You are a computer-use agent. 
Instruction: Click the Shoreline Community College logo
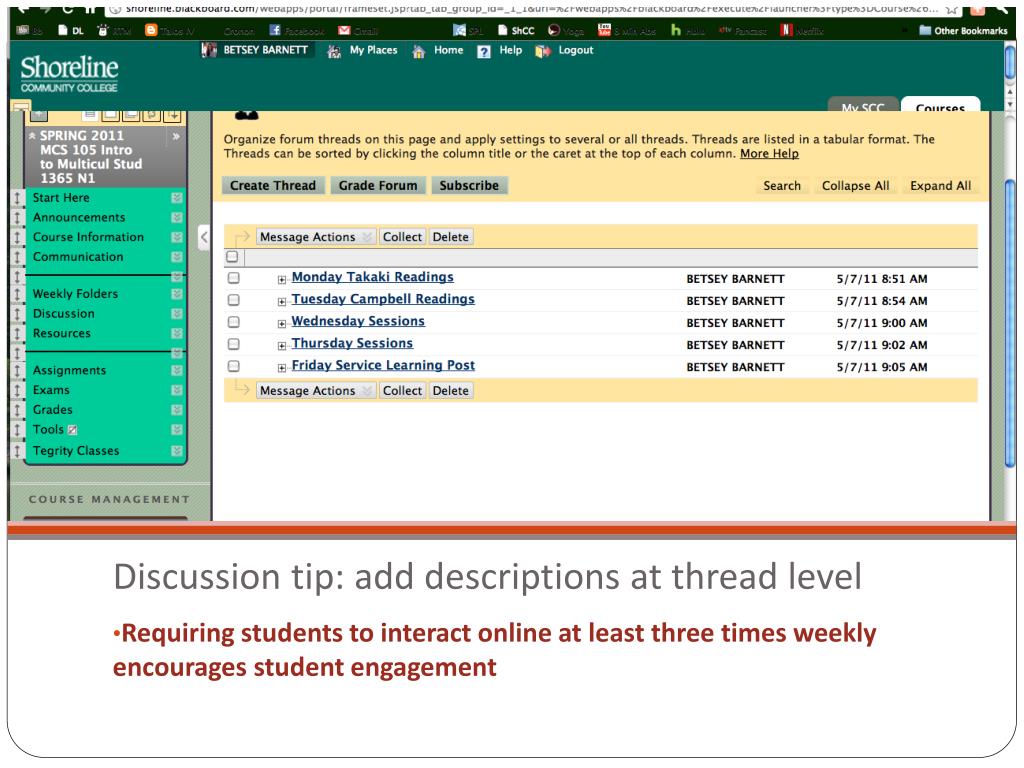[x=69, y=74]
